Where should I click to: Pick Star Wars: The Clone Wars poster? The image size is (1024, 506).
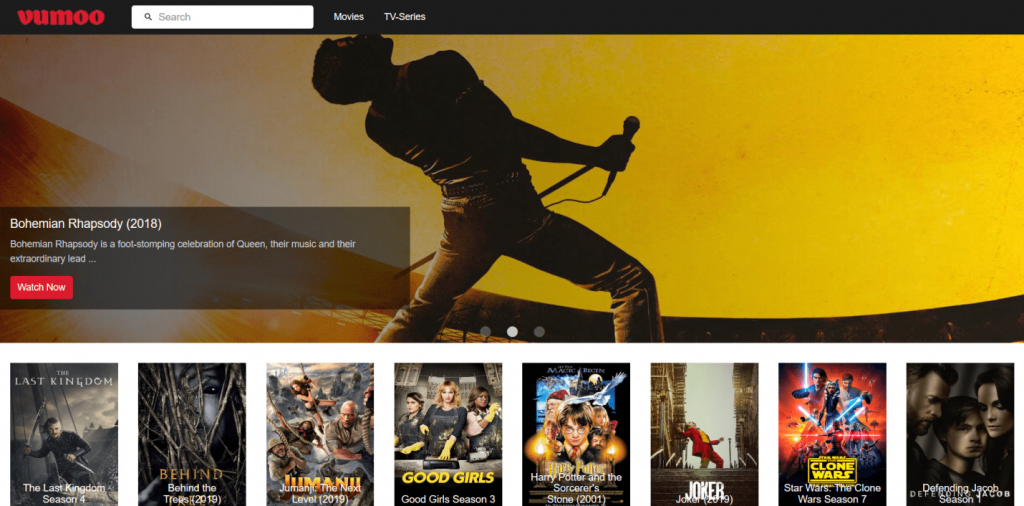click(832, 434)
